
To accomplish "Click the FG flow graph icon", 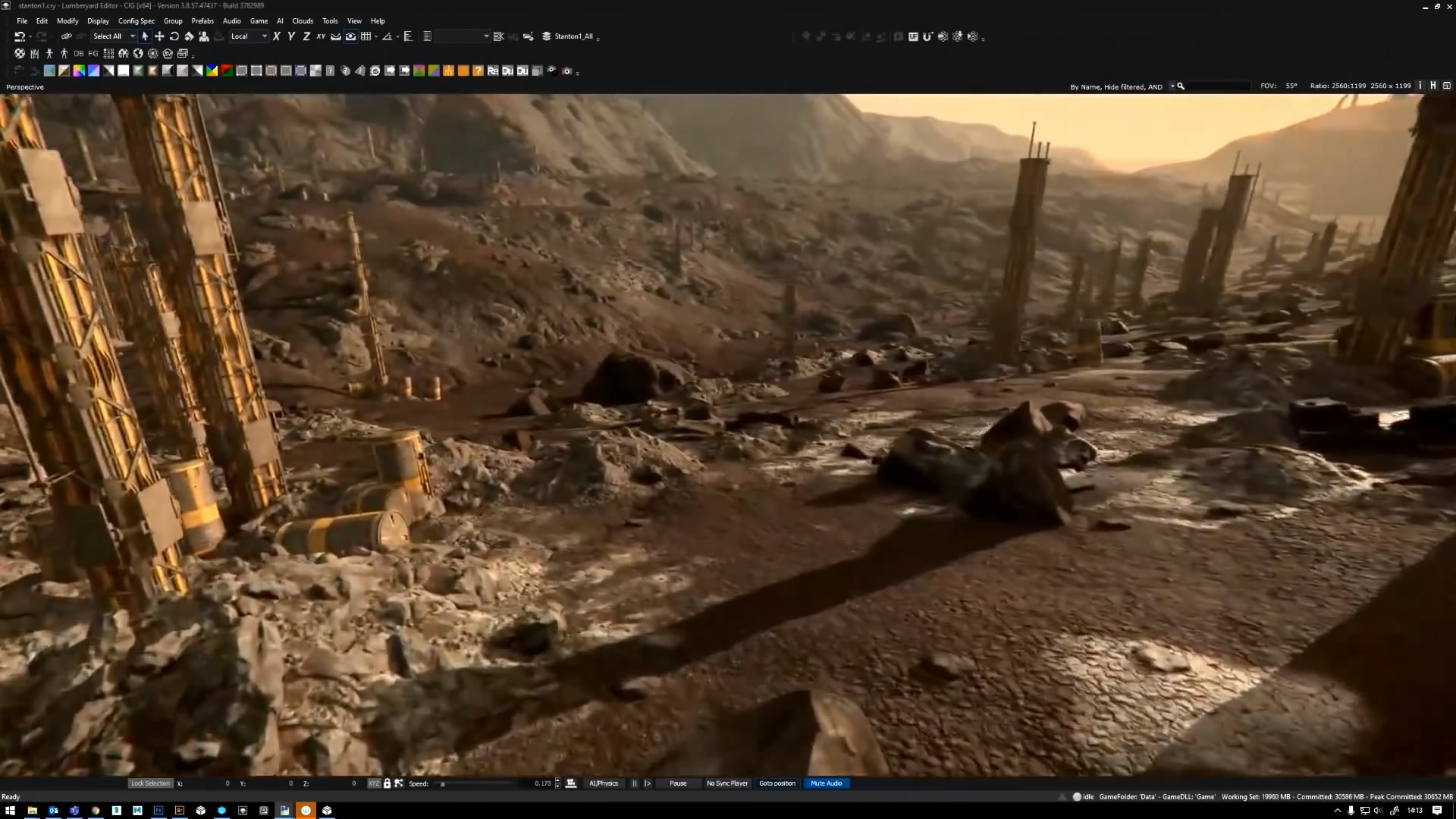I will point(93,54).
